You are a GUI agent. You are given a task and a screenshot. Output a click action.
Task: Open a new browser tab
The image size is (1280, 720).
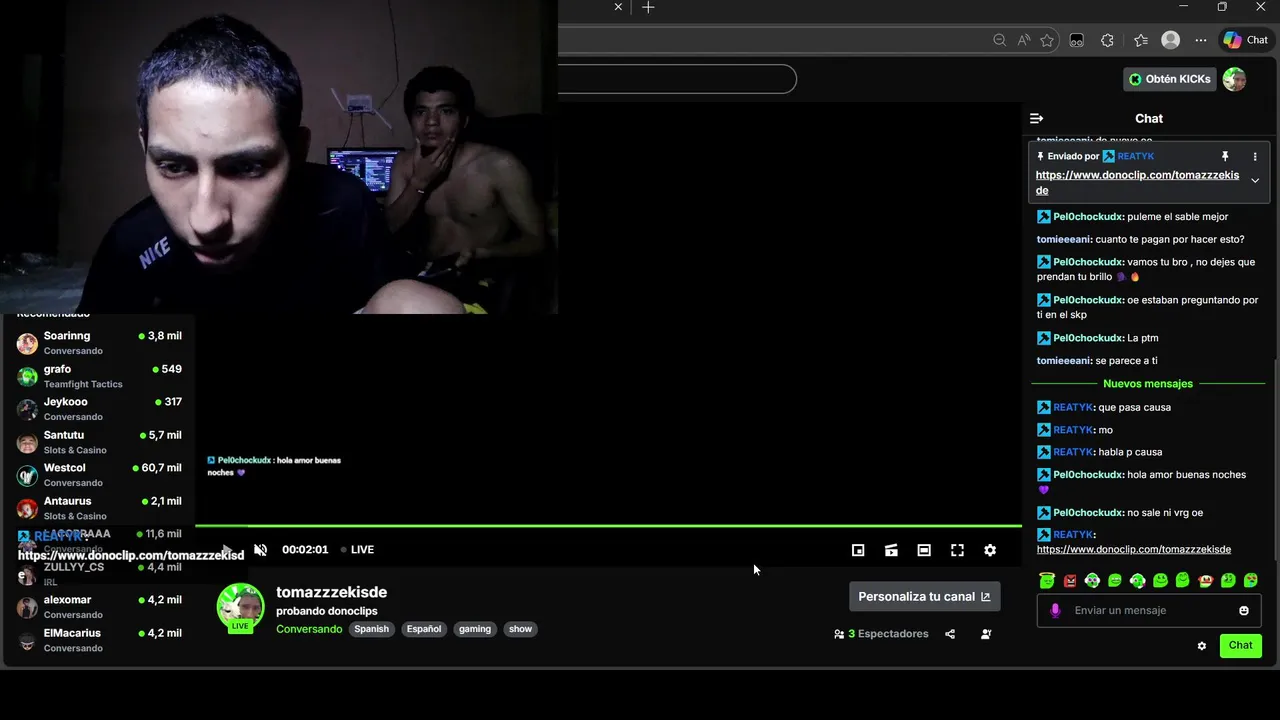[648, 7]
